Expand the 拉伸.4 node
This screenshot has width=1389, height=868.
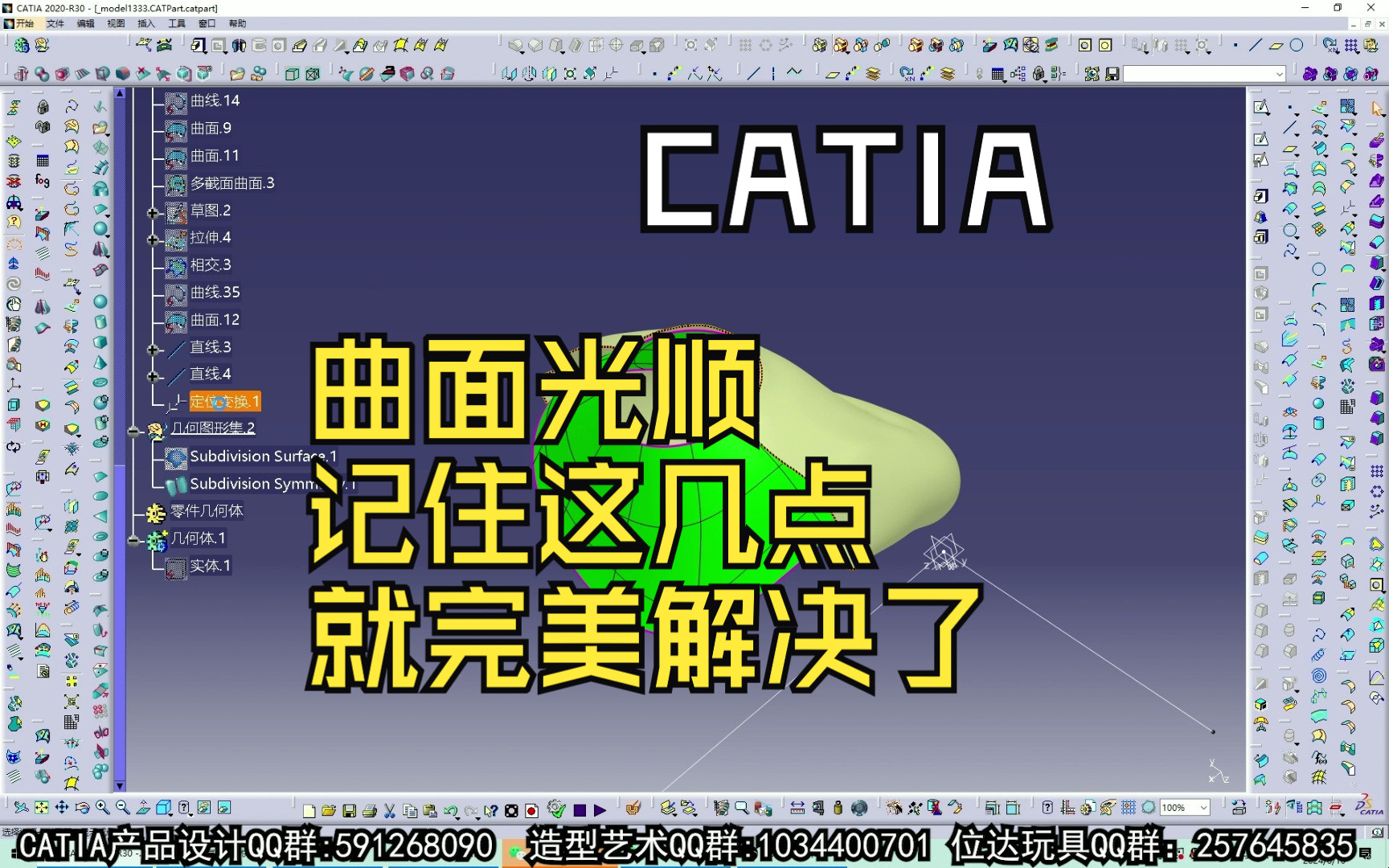(152, 240)
